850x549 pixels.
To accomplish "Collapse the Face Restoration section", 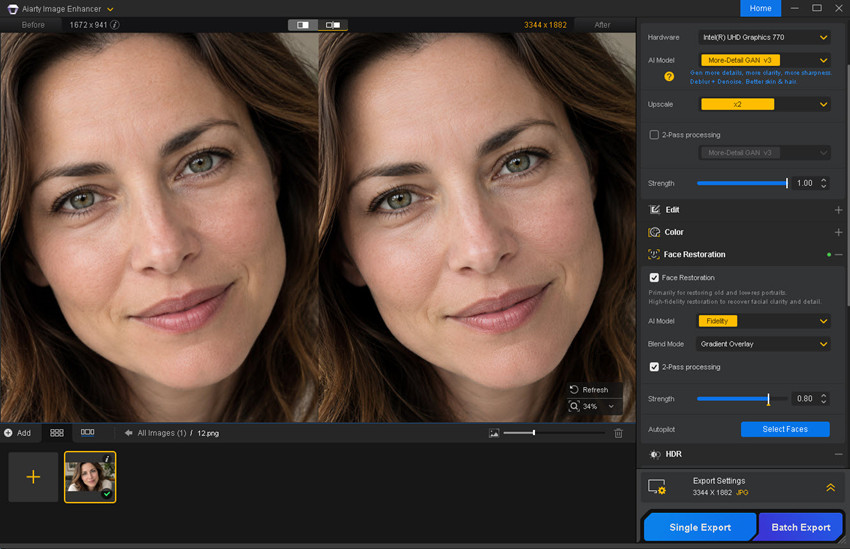I will (x=839, y=255).
